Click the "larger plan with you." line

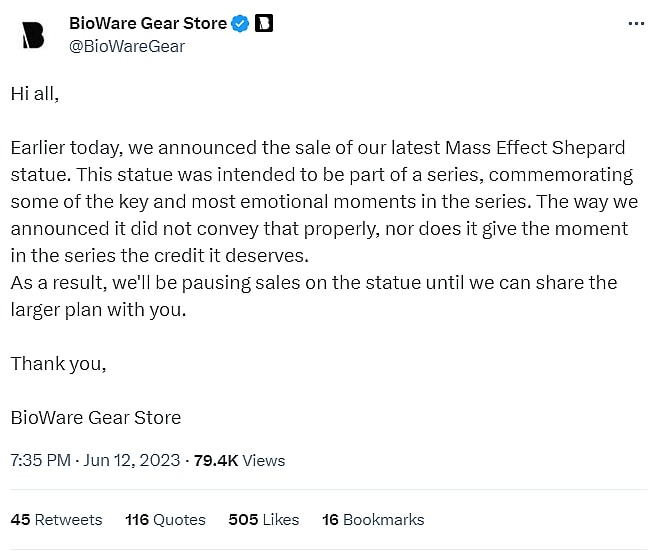point(98,309)
